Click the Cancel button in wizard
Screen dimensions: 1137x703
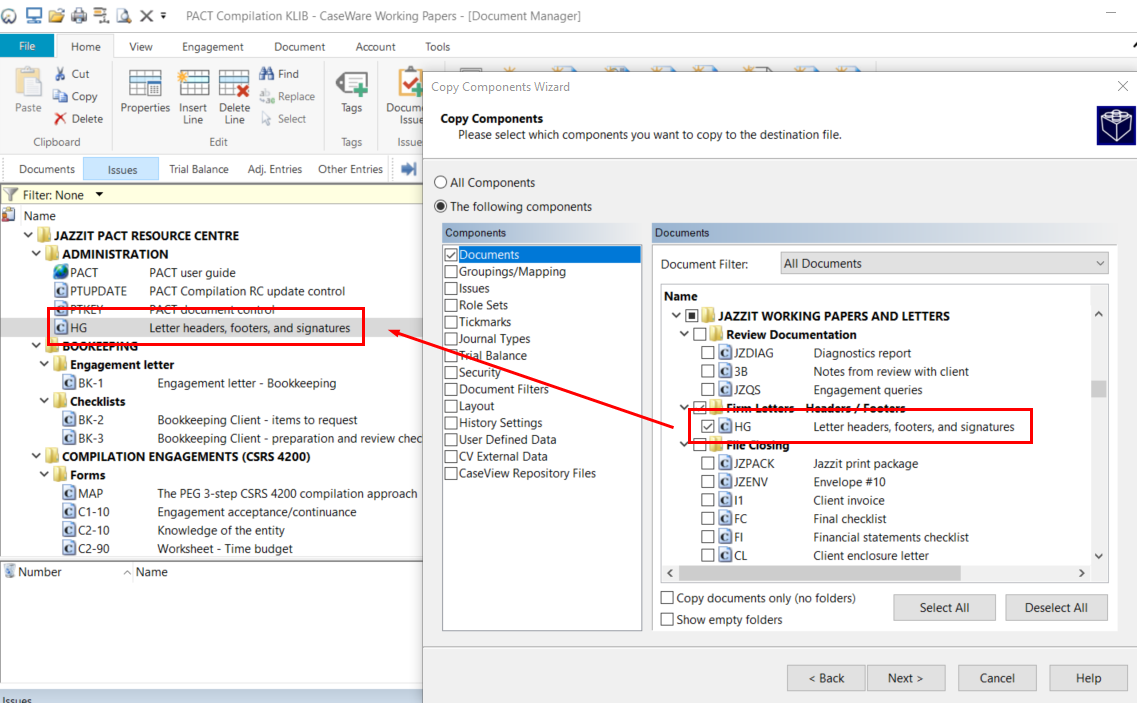pyautogui.click(x=997, y=678)
